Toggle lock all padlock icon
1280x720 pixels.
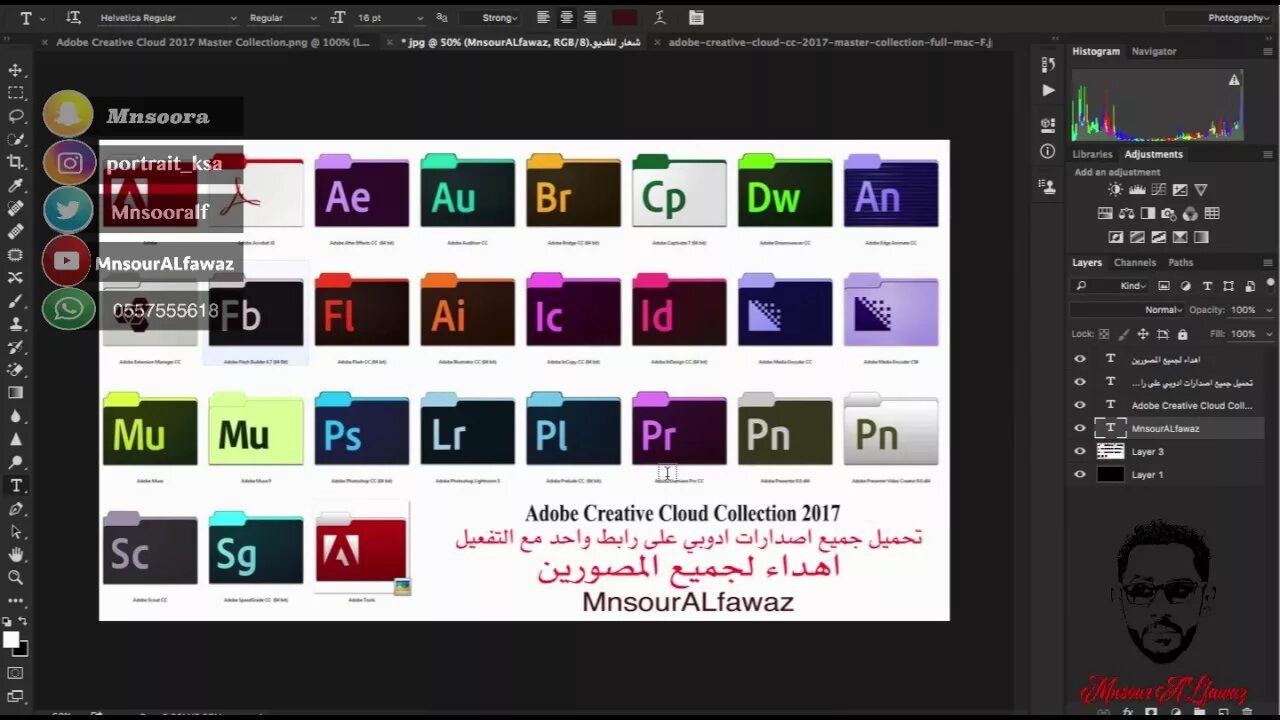pyautogui.click(x=1183, y=334)
